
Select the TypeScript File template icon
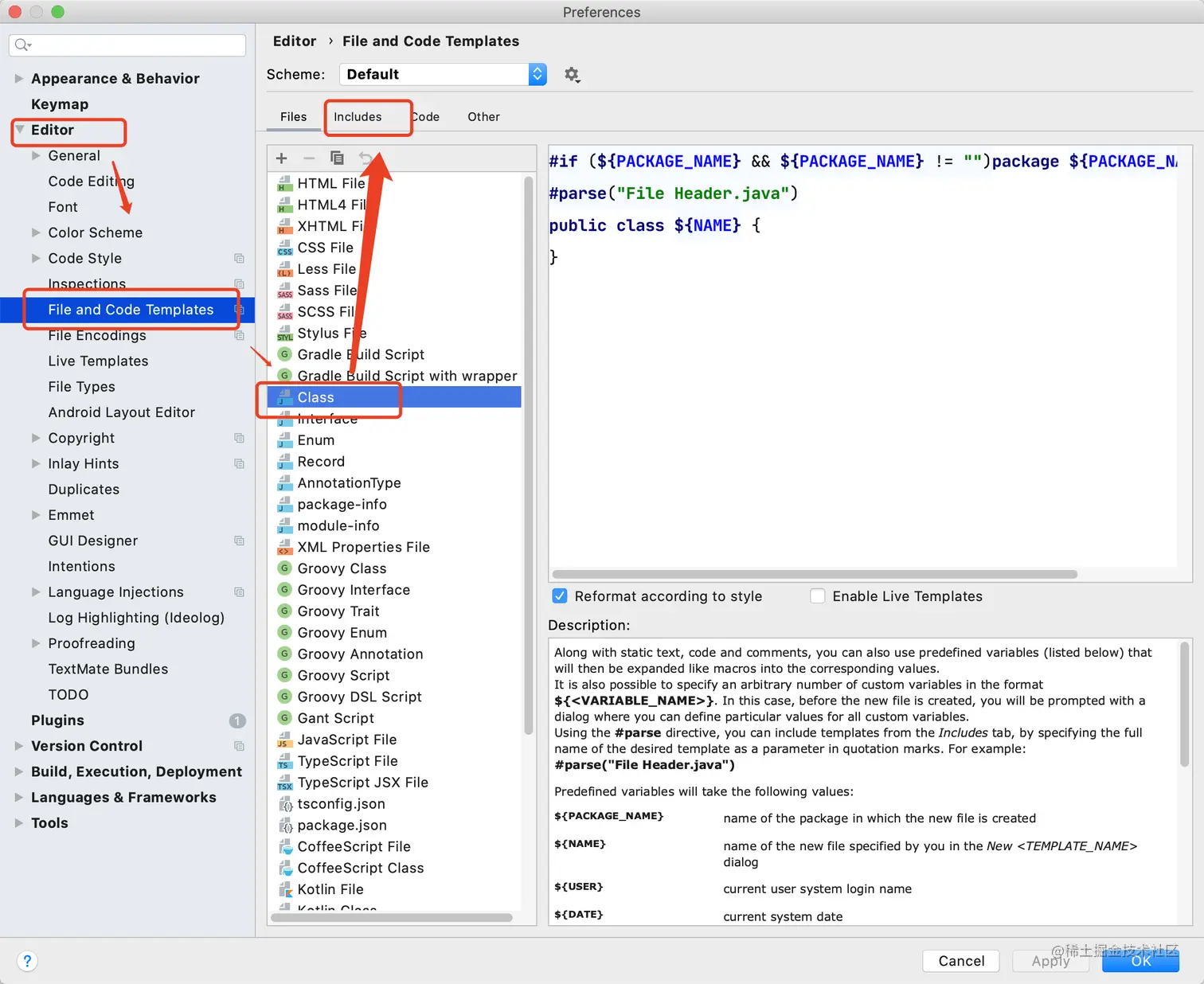click(x=284, y=762)
